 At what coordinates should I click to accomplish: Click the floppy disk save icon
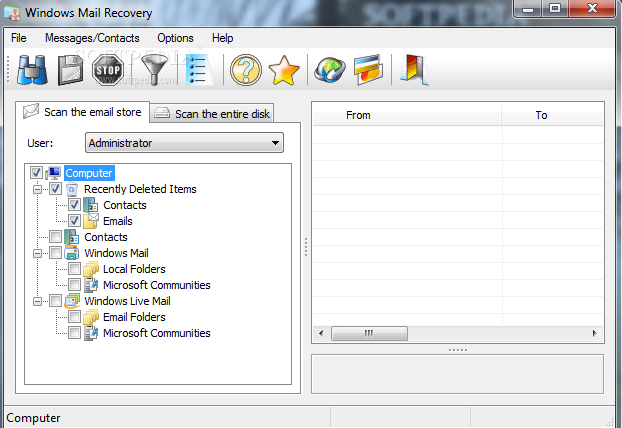pos(70,70)
